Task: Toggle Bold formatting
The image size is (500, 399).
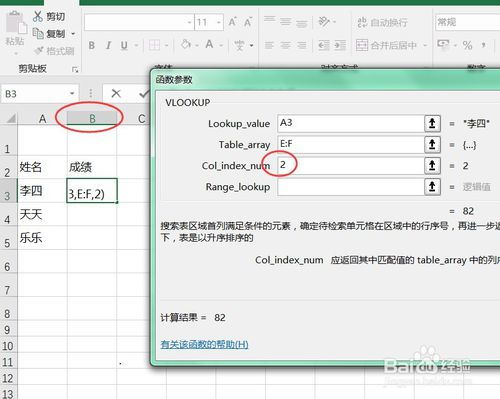Action: point(92,45)
